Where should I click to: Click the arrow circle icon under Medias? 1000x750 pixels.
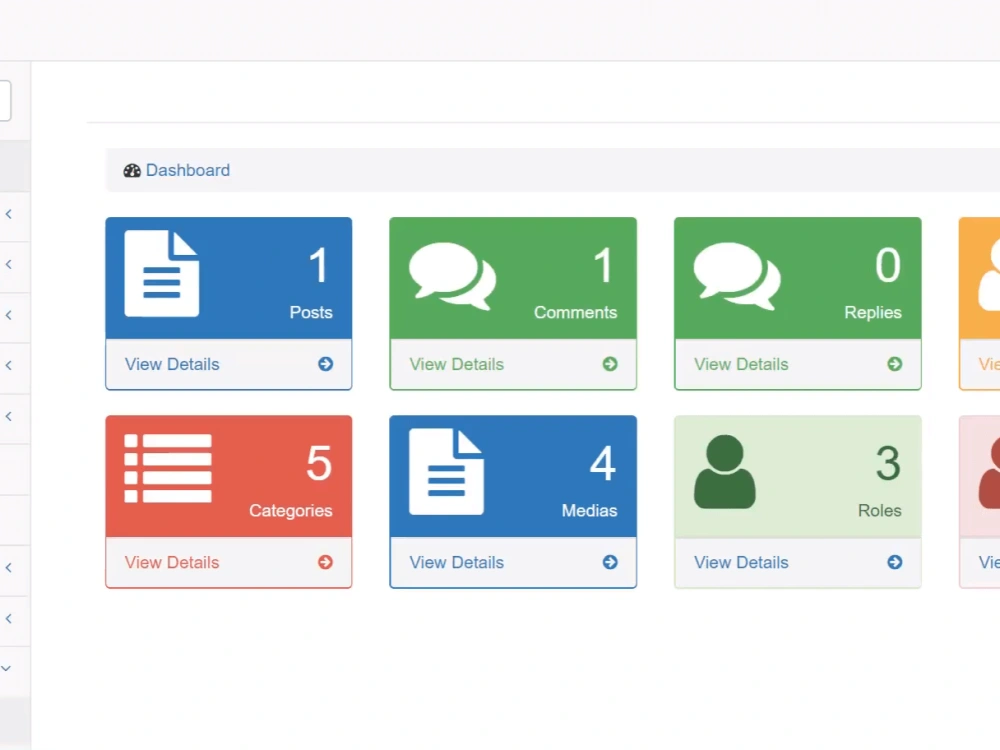click(610, 562)
